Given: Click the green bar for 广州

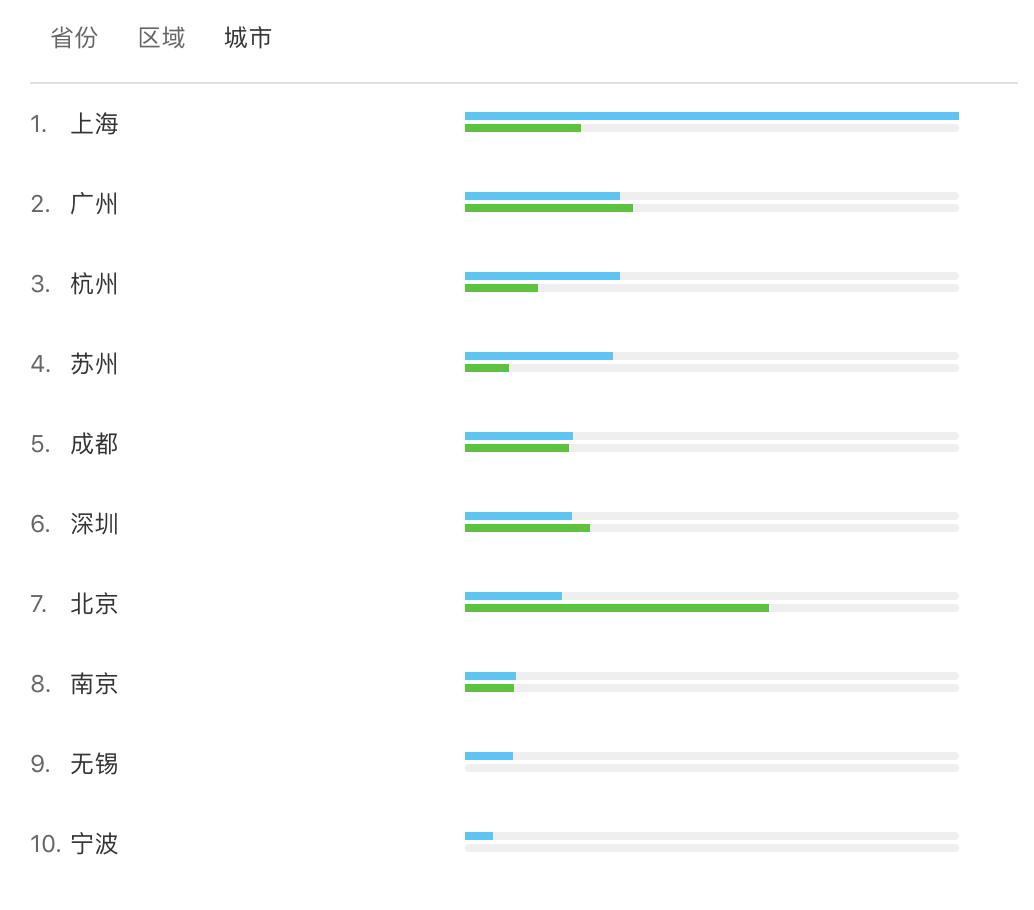Looking at the screenshot, I should tap(548, 208).
